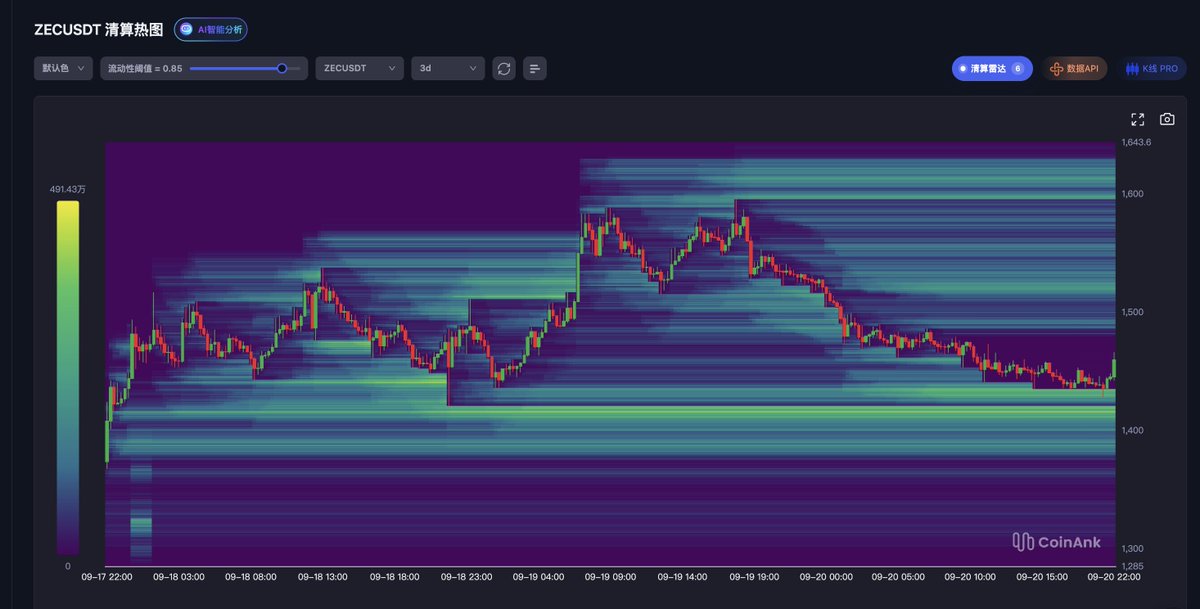
Task: Click the 09-19 14:00 time label
Action: 683,577
